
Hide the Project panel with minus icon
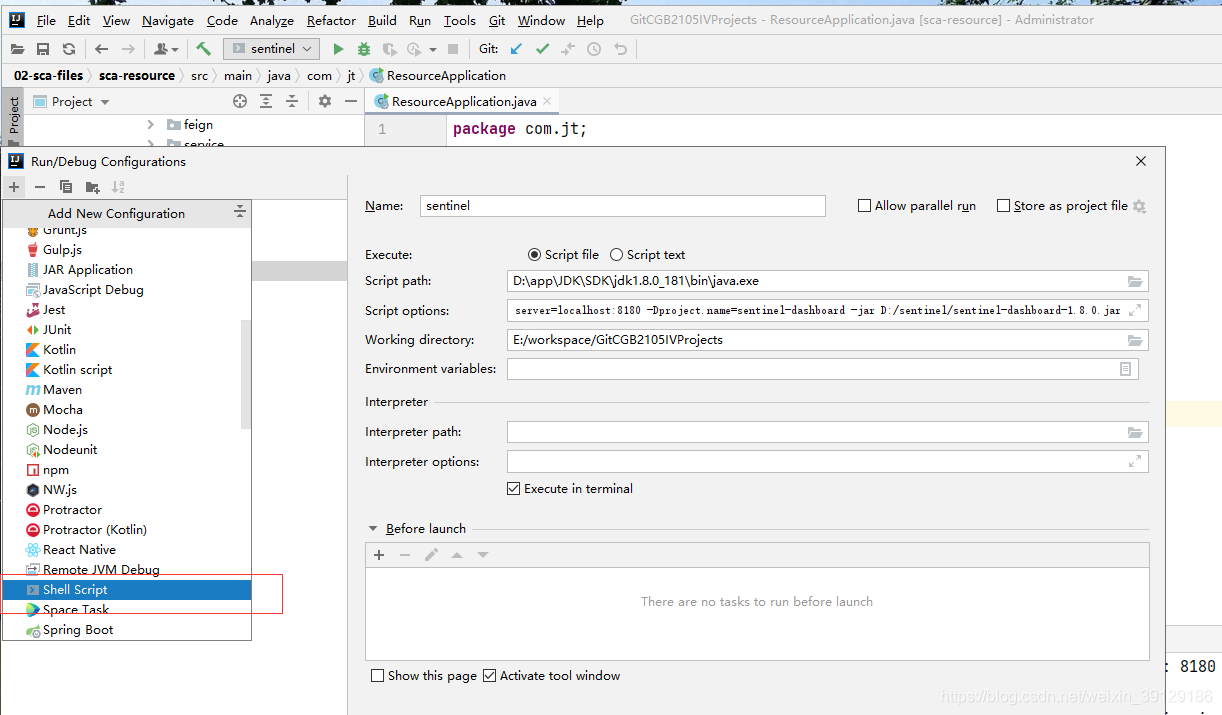coord(351,101)
